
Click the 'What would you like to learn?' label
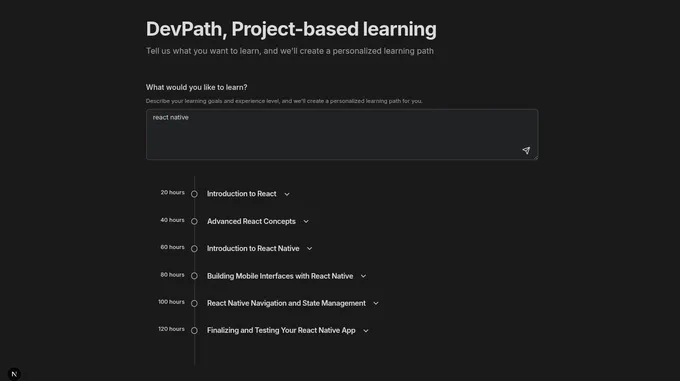point(196,87)
